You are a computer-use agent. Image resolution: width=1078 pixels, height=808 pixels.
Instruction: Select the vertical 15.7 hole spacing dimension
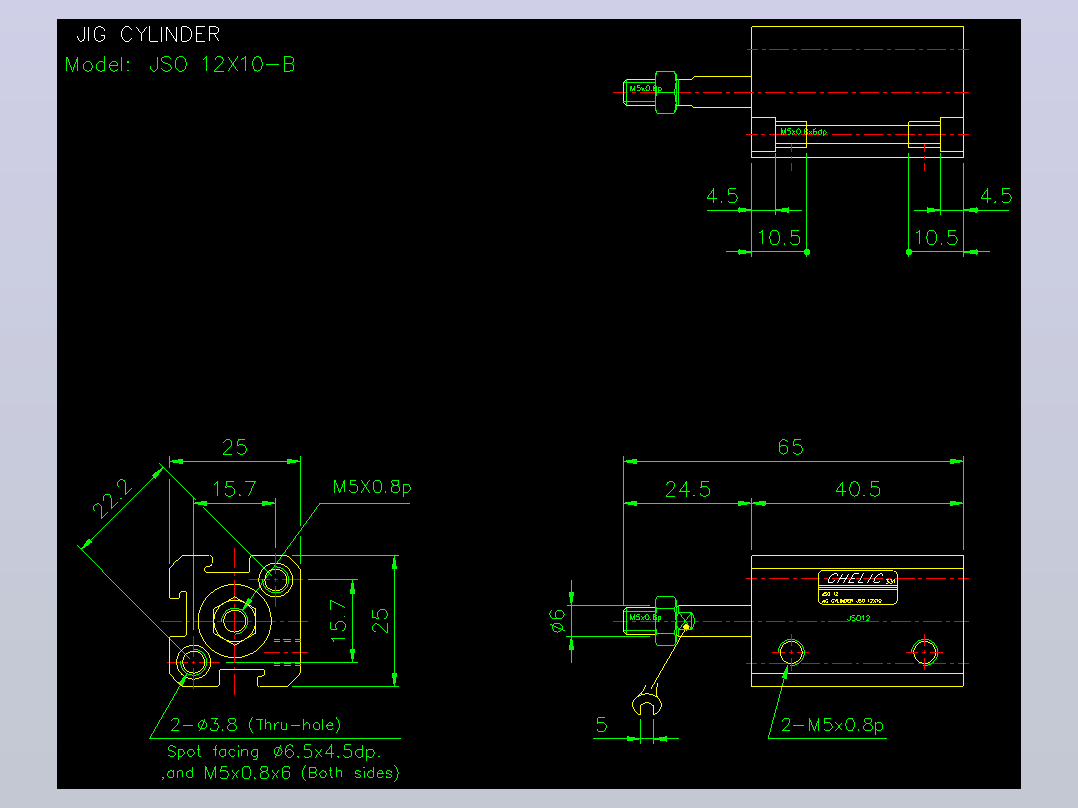click(338, 621)
